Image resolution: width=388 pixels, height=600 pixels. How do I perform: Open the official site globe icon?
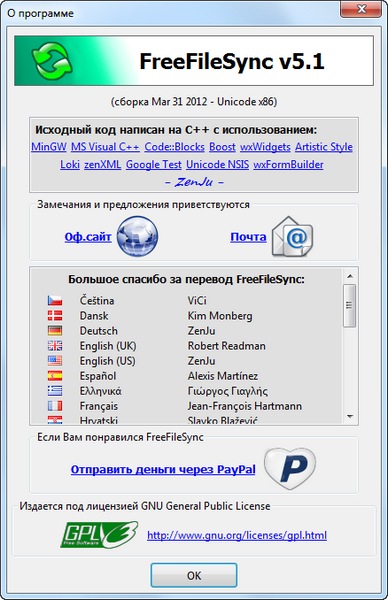(137, 236)
